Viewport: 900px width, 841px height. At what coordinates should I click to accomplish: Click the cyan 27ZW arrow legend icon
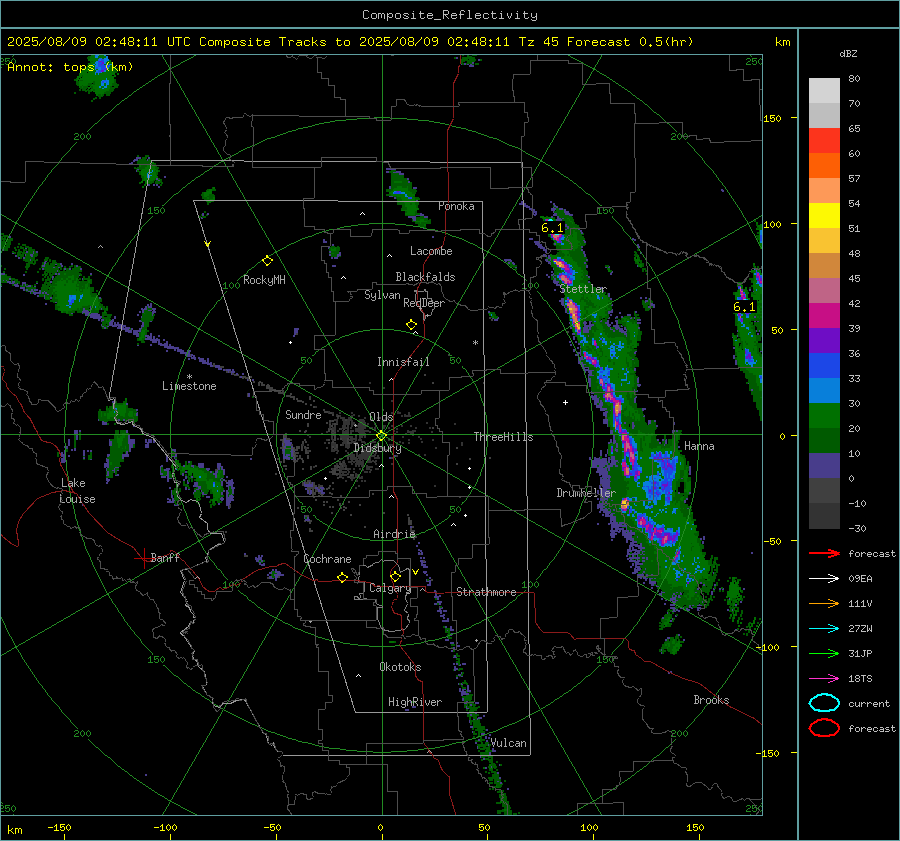824,629
